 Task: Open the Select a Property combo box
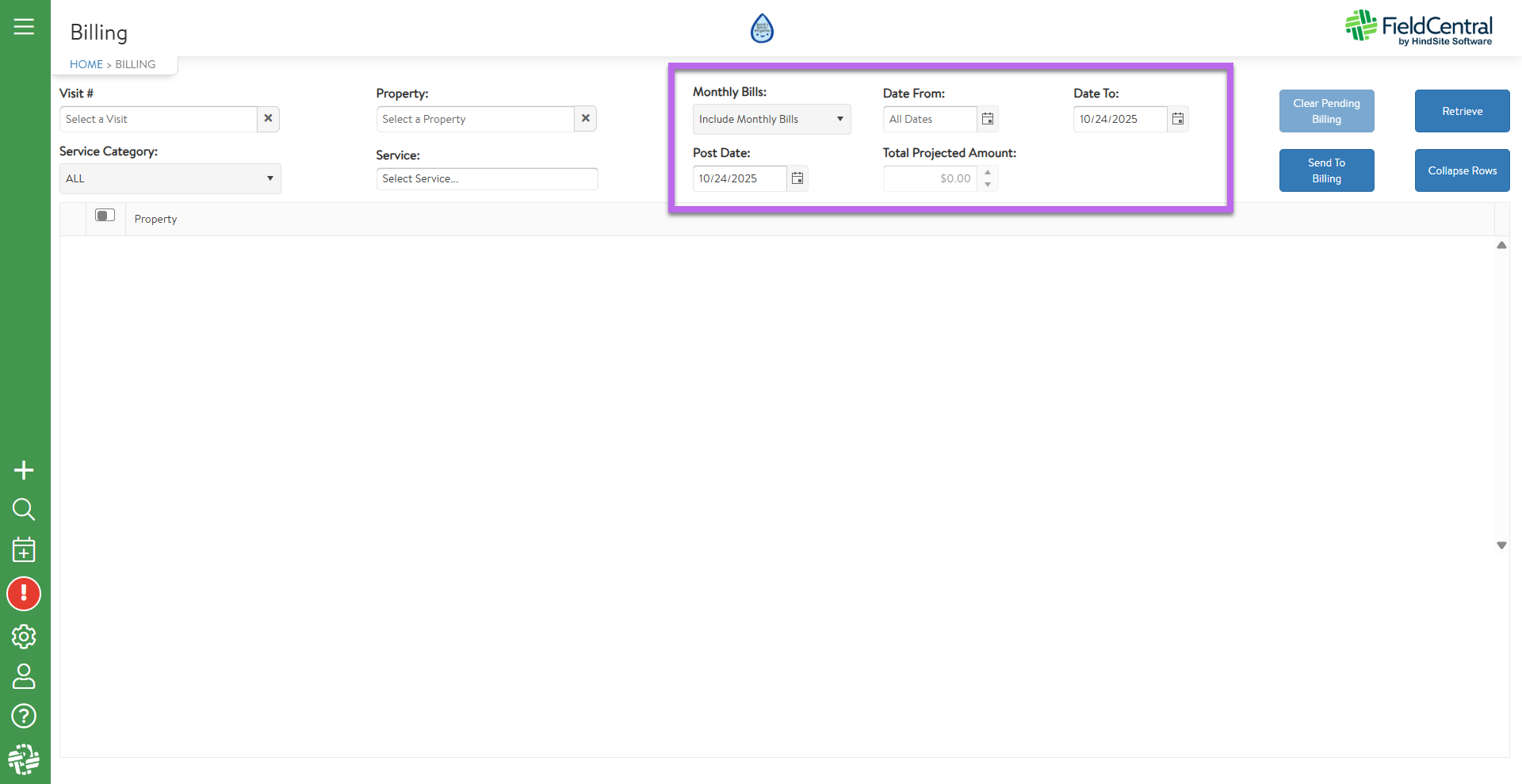click(x=475, y=119)
